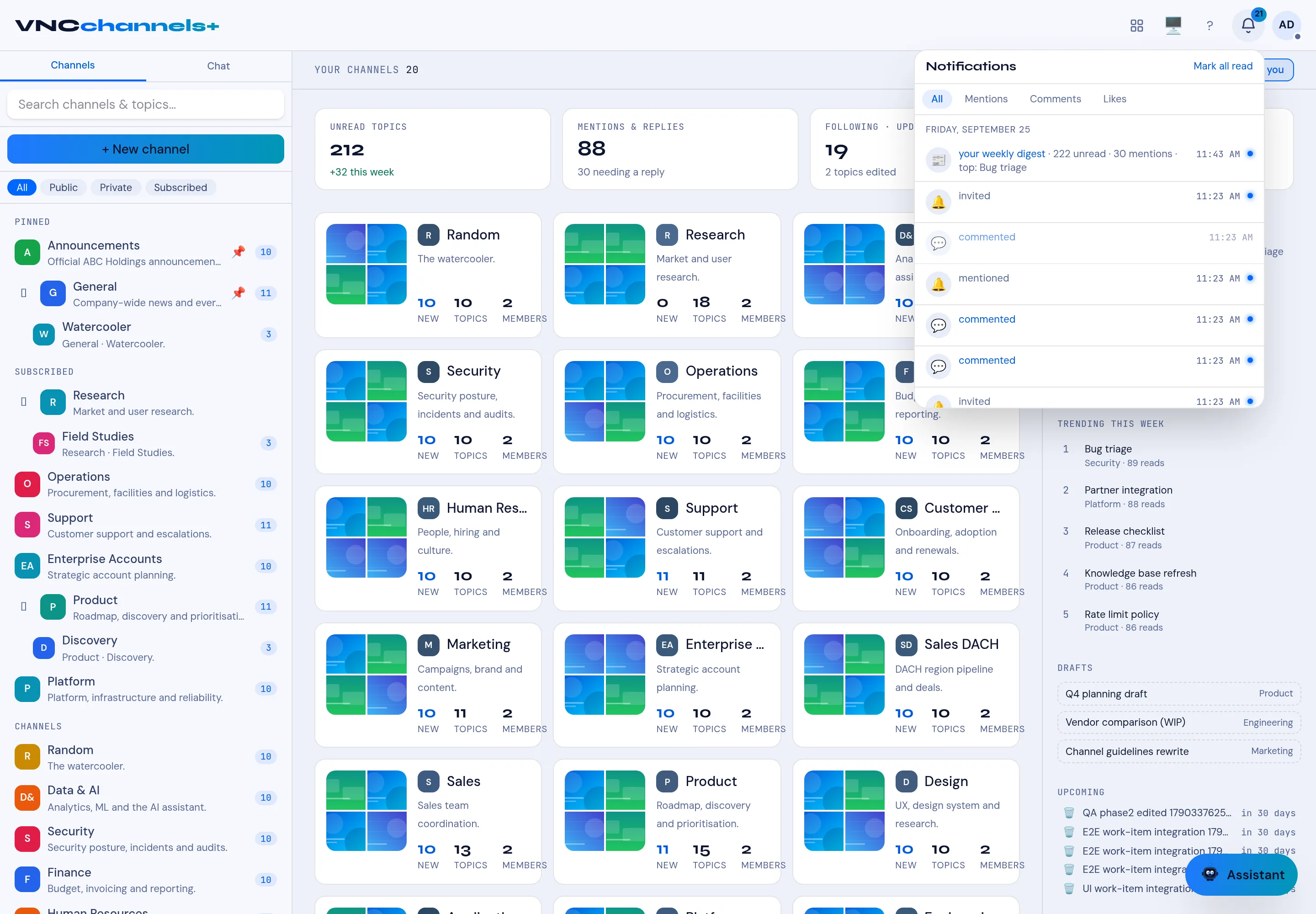Select the Public filter chip
The width and height of the screenshot is (1316, 914).
(63, 187)
